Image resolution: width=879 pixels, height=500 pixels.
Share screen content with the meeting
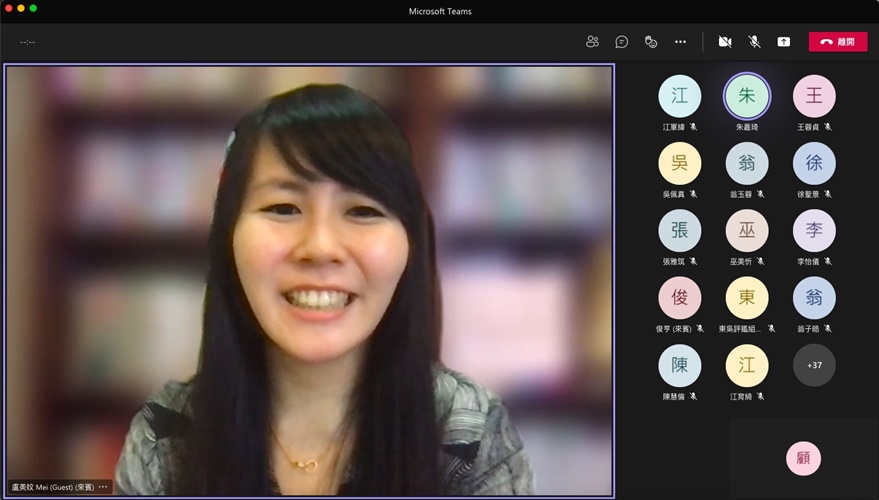click(784, 42)
